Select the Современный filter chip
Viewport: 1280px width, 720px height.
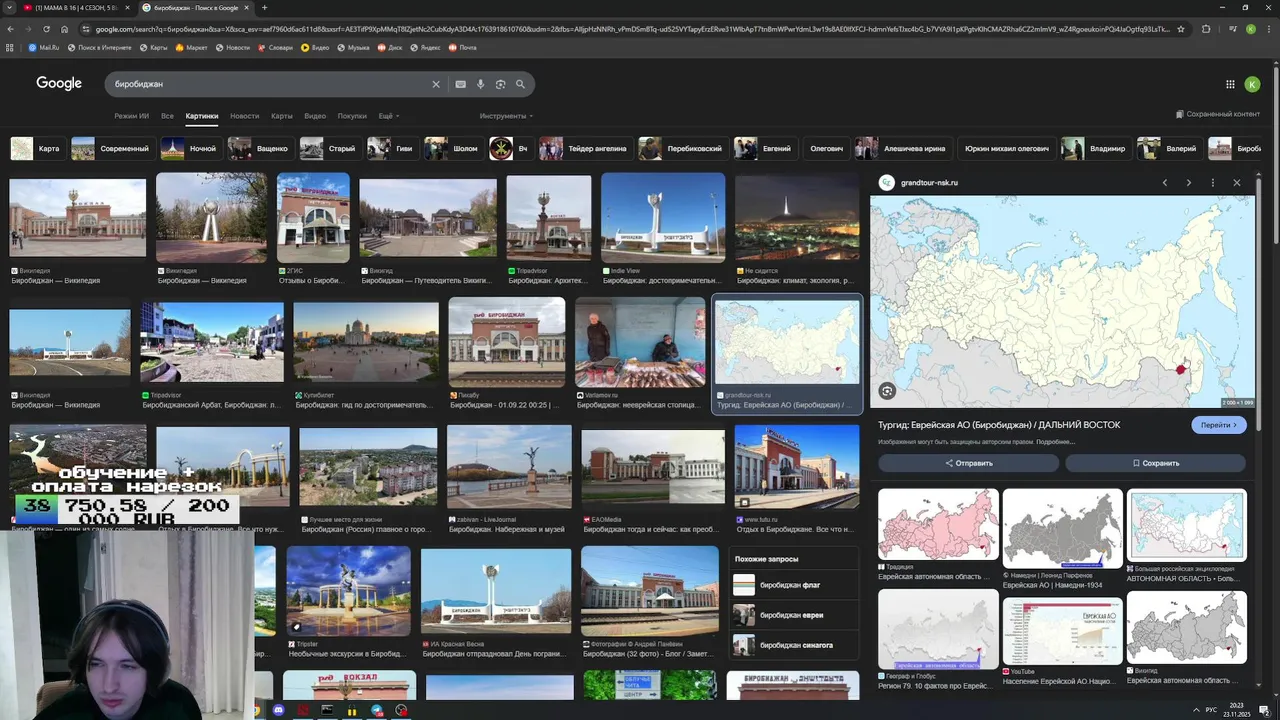[112, 148]
